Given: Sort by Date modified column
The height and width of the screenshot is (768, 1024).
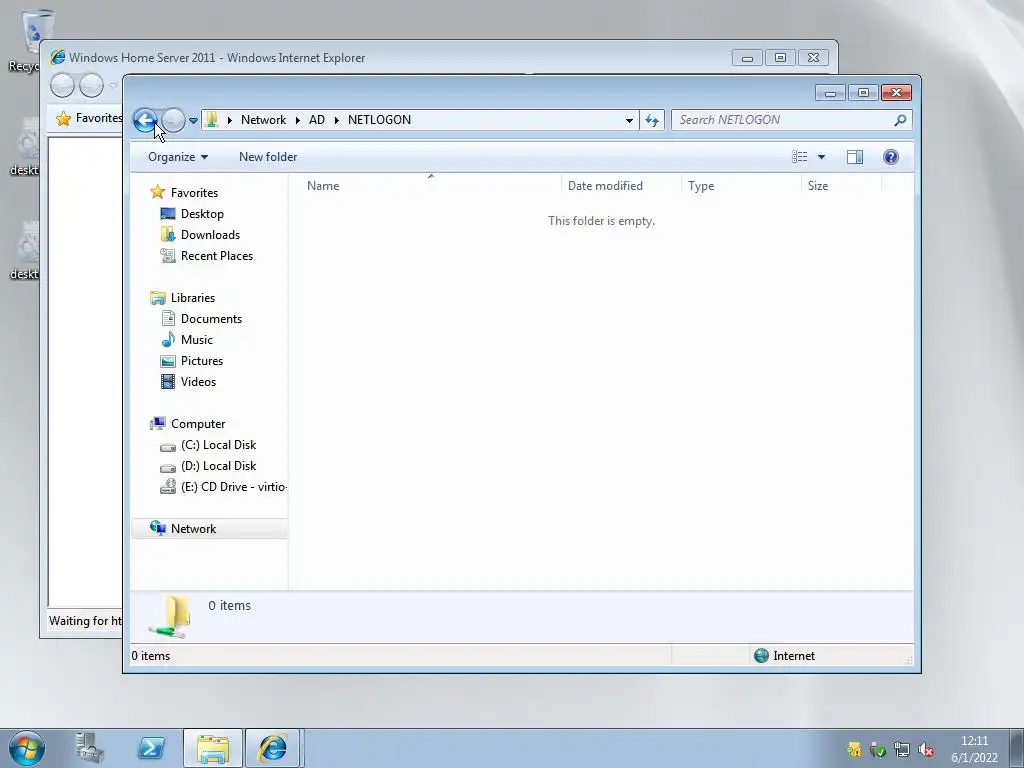Looking at the screenshot, I should [x=621, y=185].
